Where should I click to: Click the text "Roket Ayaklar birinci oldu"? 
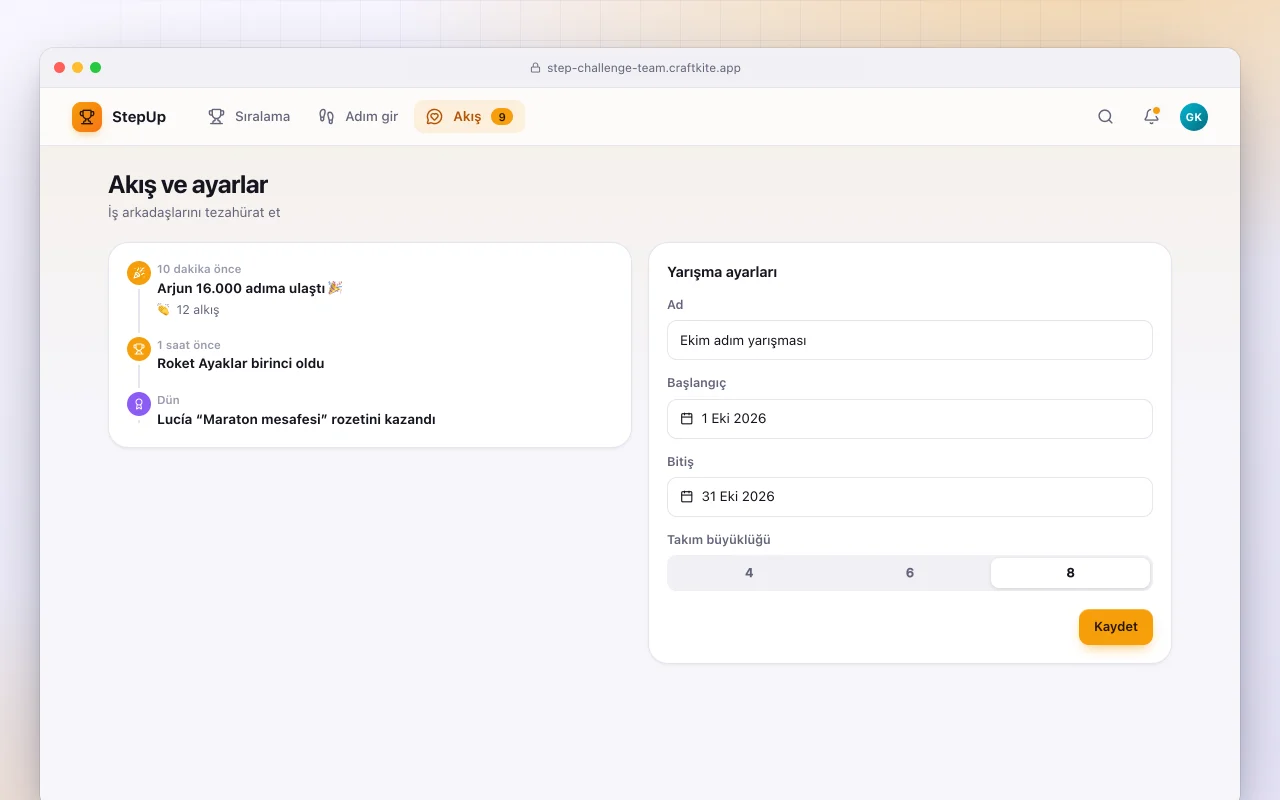(241, 364)
